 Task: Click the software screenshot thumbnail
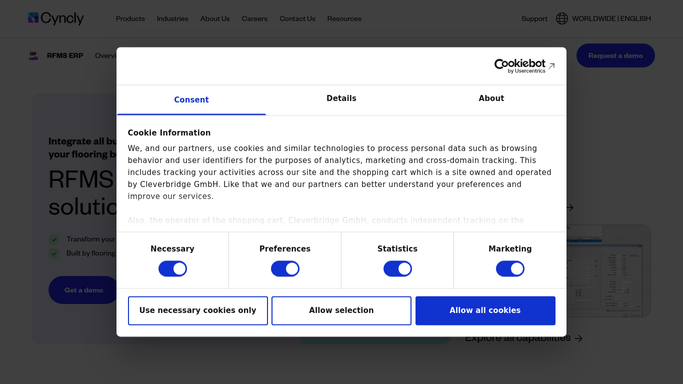[609, 271]
